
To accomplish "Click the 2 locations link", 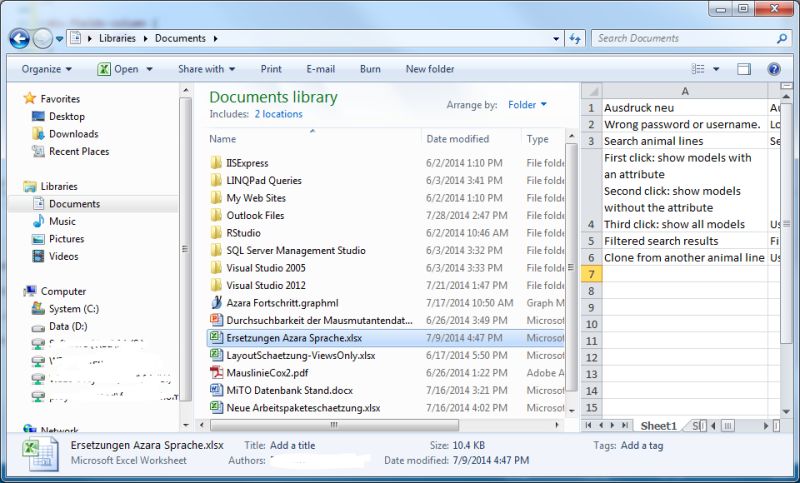I will pyautogui.click(x=279, y=114).
